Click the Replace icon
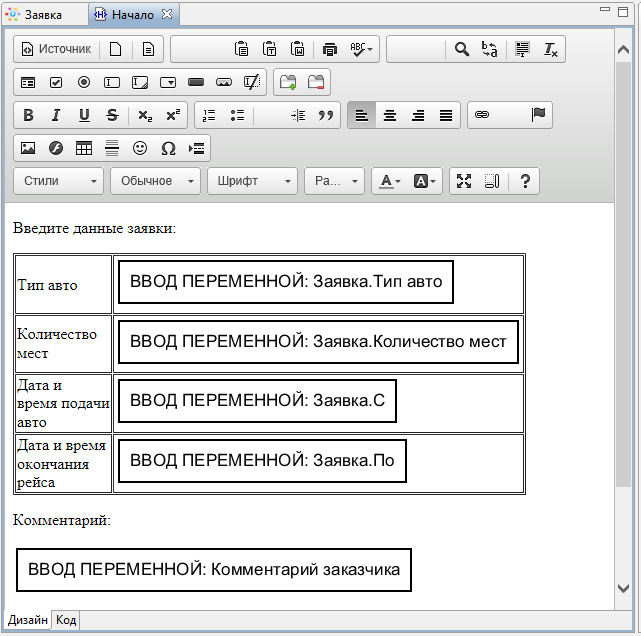 tap(490, 49)
